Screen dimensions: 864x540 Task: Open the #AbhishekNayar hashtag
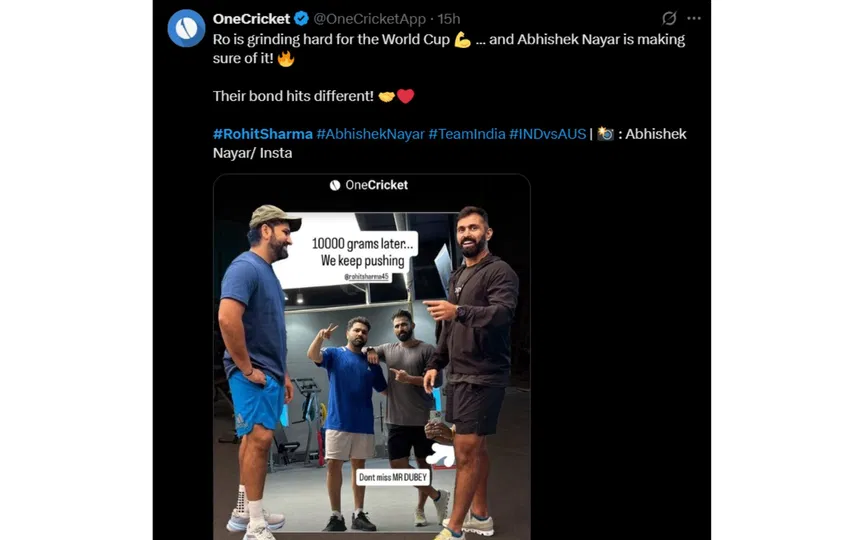370,134
